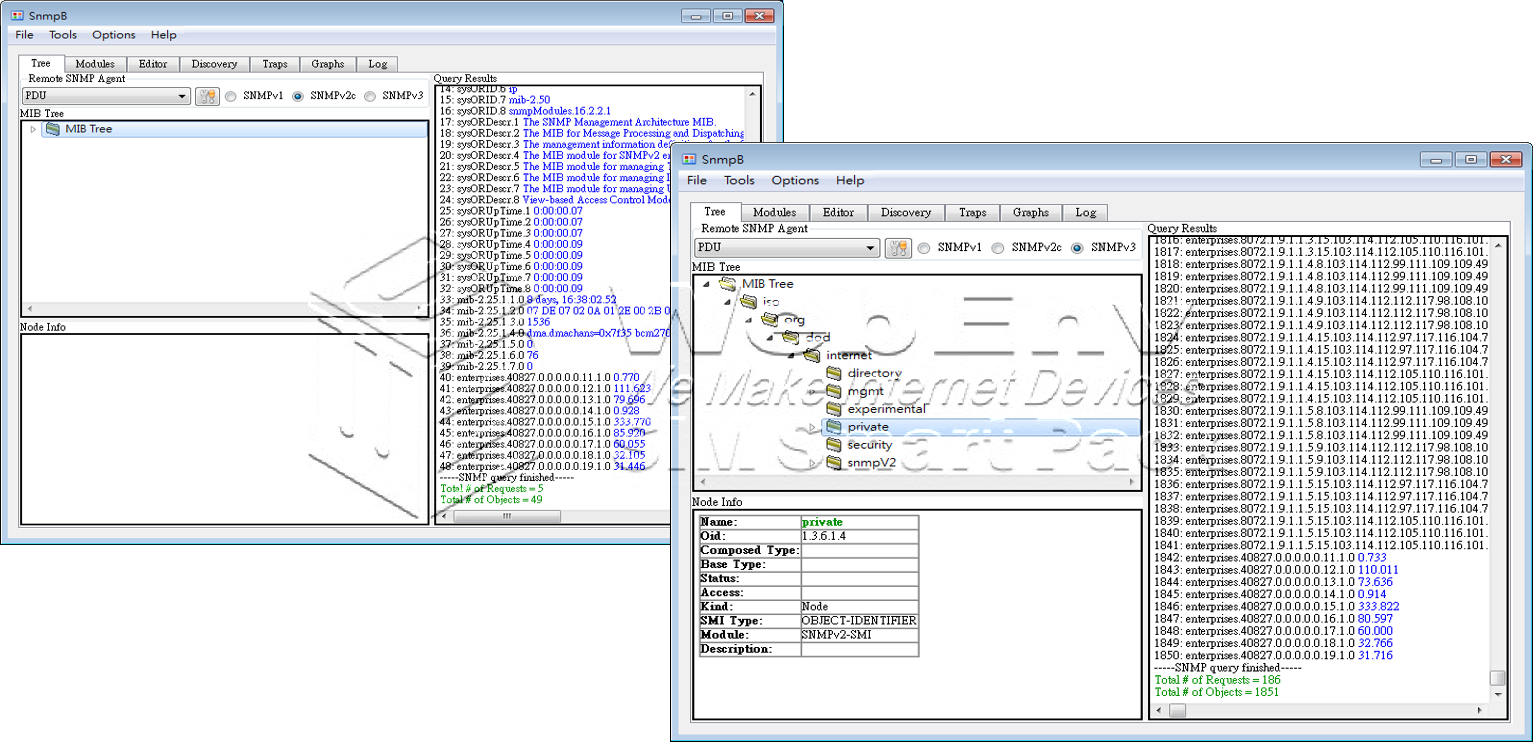Image resolution: width=1533 pixels, height=742 pixels.
Task: Select SNMPv3 radio in back window
Action: coord(370,97)
